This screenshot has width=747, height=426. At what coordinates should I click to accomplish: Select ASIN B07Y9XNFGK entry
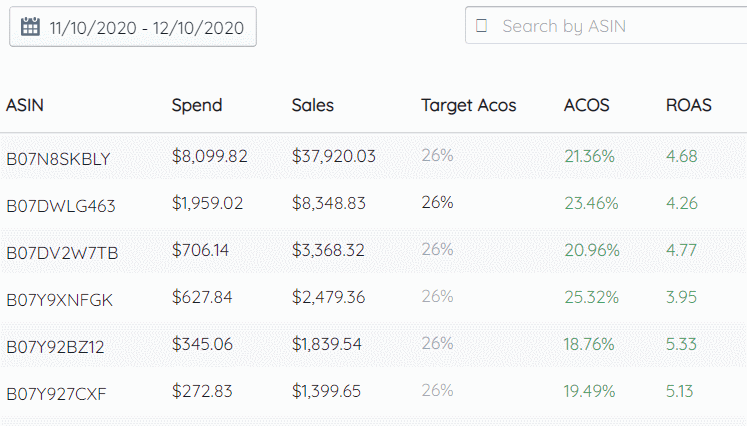60,300
